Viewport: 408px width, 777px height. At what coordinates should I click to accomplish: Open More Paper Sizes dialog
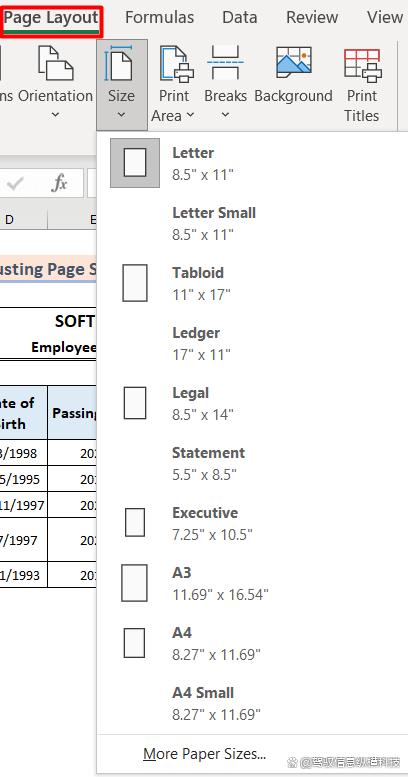click(x=204, y=754)
